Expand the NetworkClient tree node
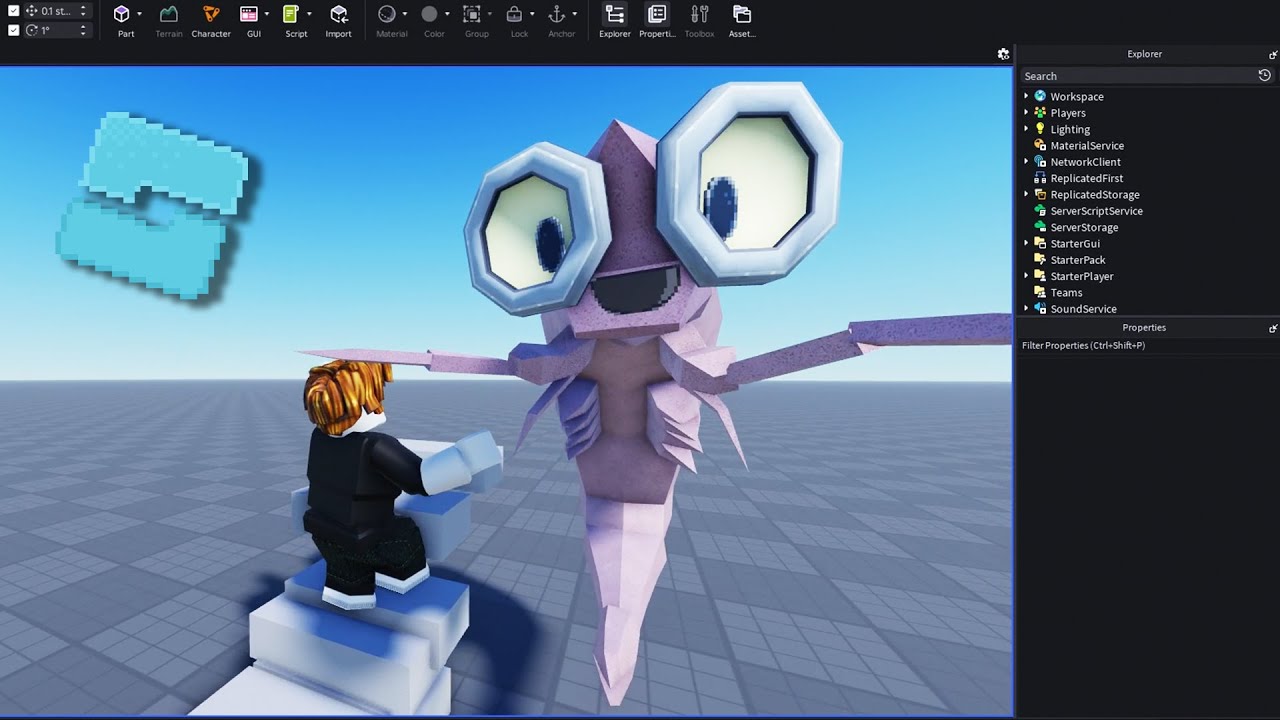The height and width of the screenshot is (720, 1280). 1026,162
